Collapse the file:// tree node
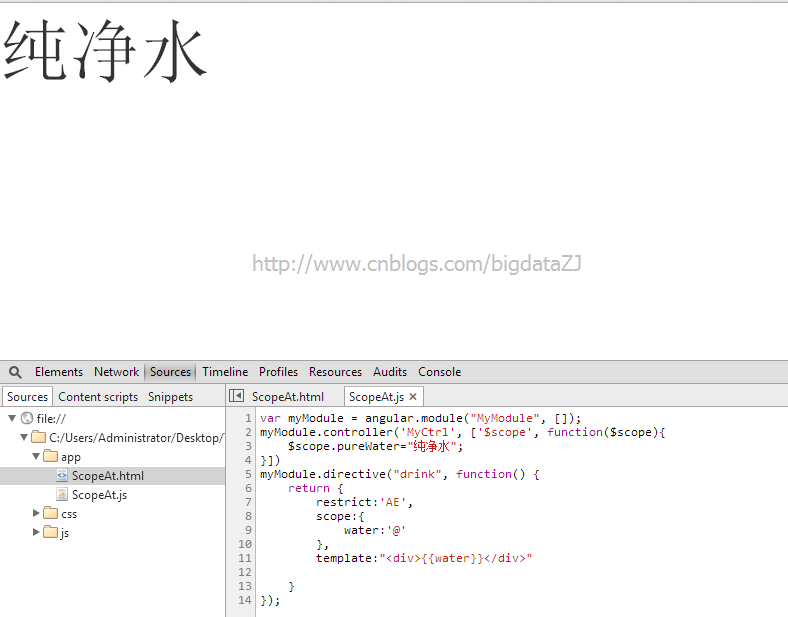This screenshot has width=788, height=617. tap(13, 418)
